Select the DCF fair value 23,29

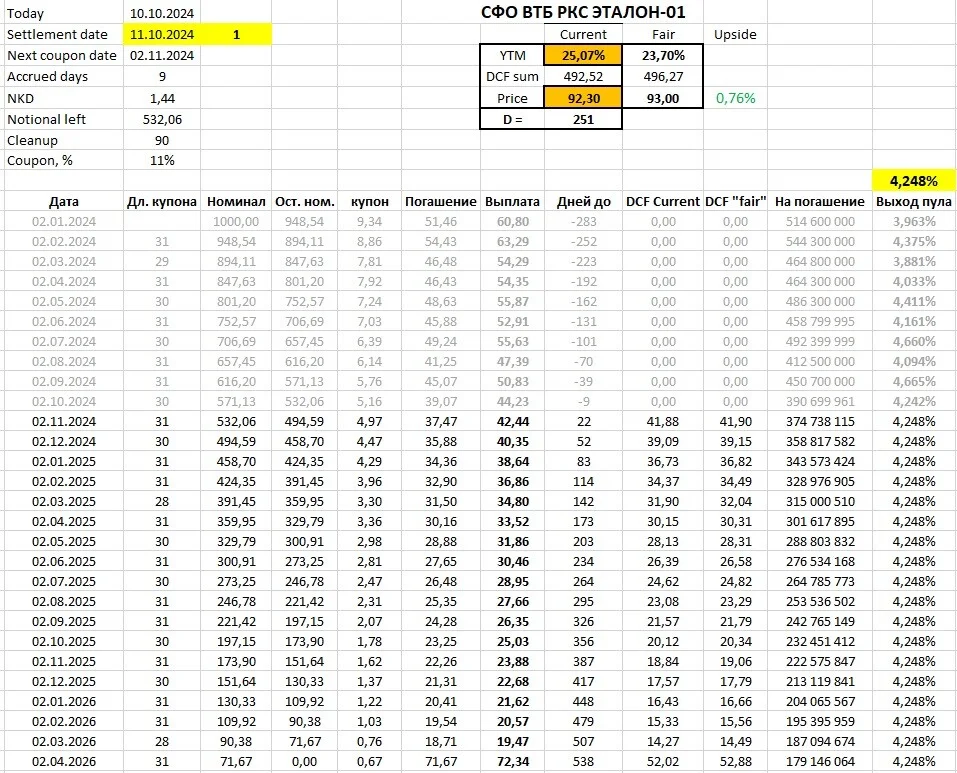(735, 602)
